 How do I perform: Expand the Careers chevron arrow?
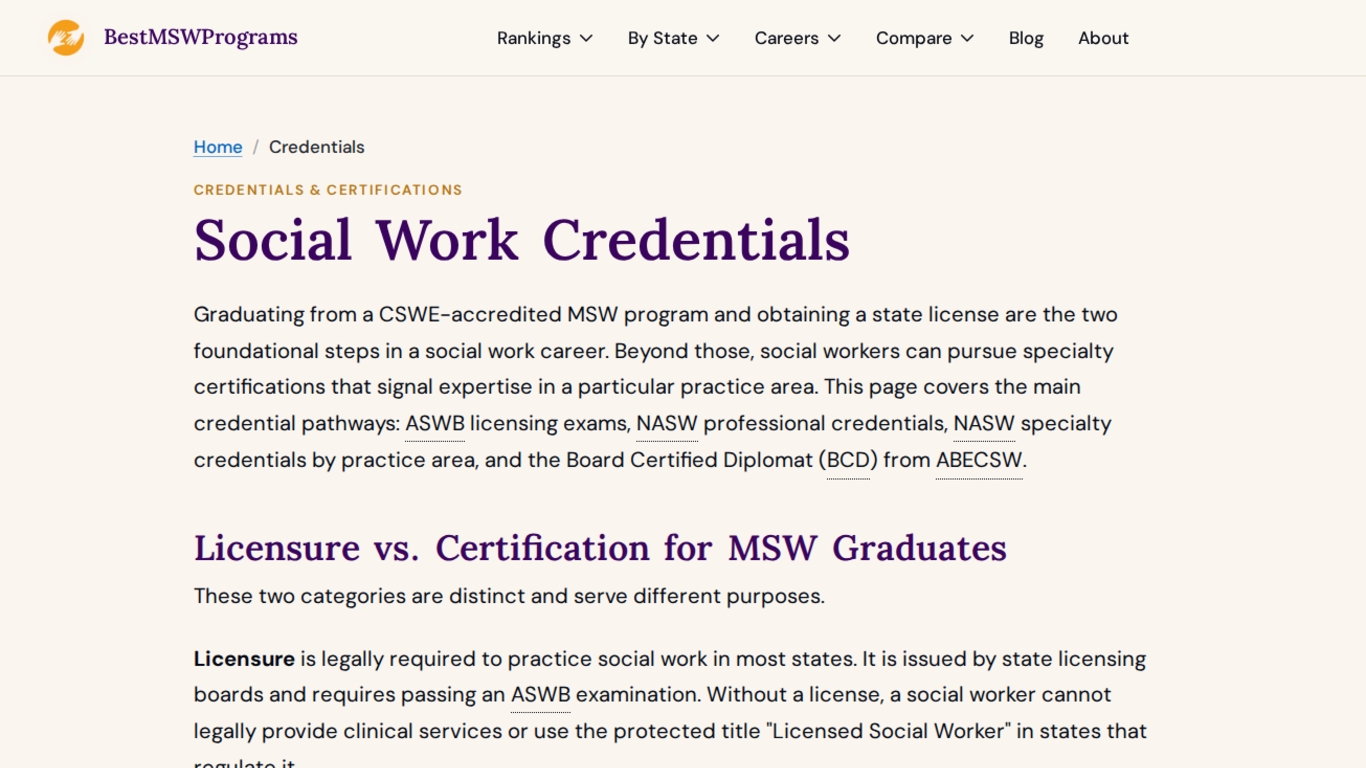tap(834, 38)
